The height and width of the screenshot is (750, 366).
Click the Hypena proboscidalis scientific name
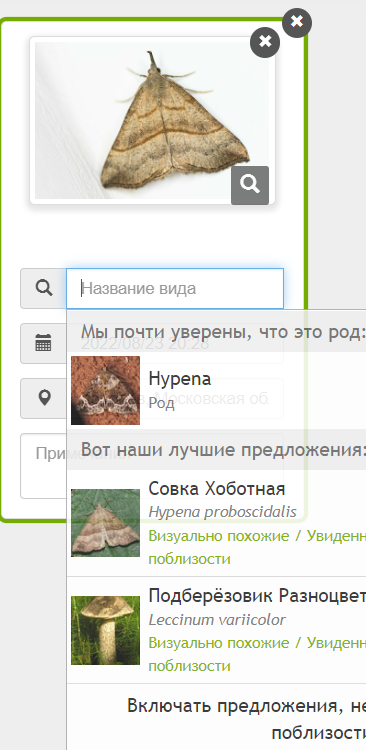tap(222, 512)
